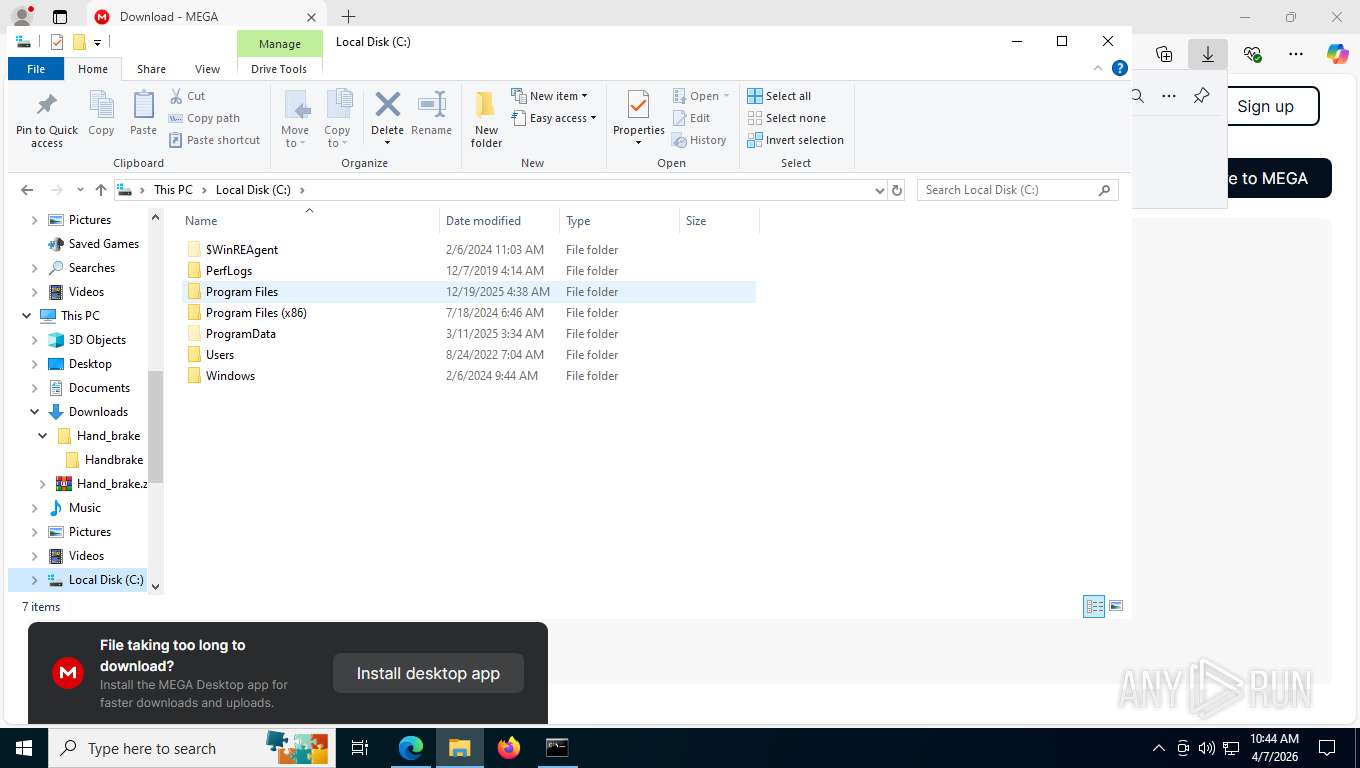Create a New folder from ribbon
Viewport: 1360px width, 768px height.
coord(486,119)
